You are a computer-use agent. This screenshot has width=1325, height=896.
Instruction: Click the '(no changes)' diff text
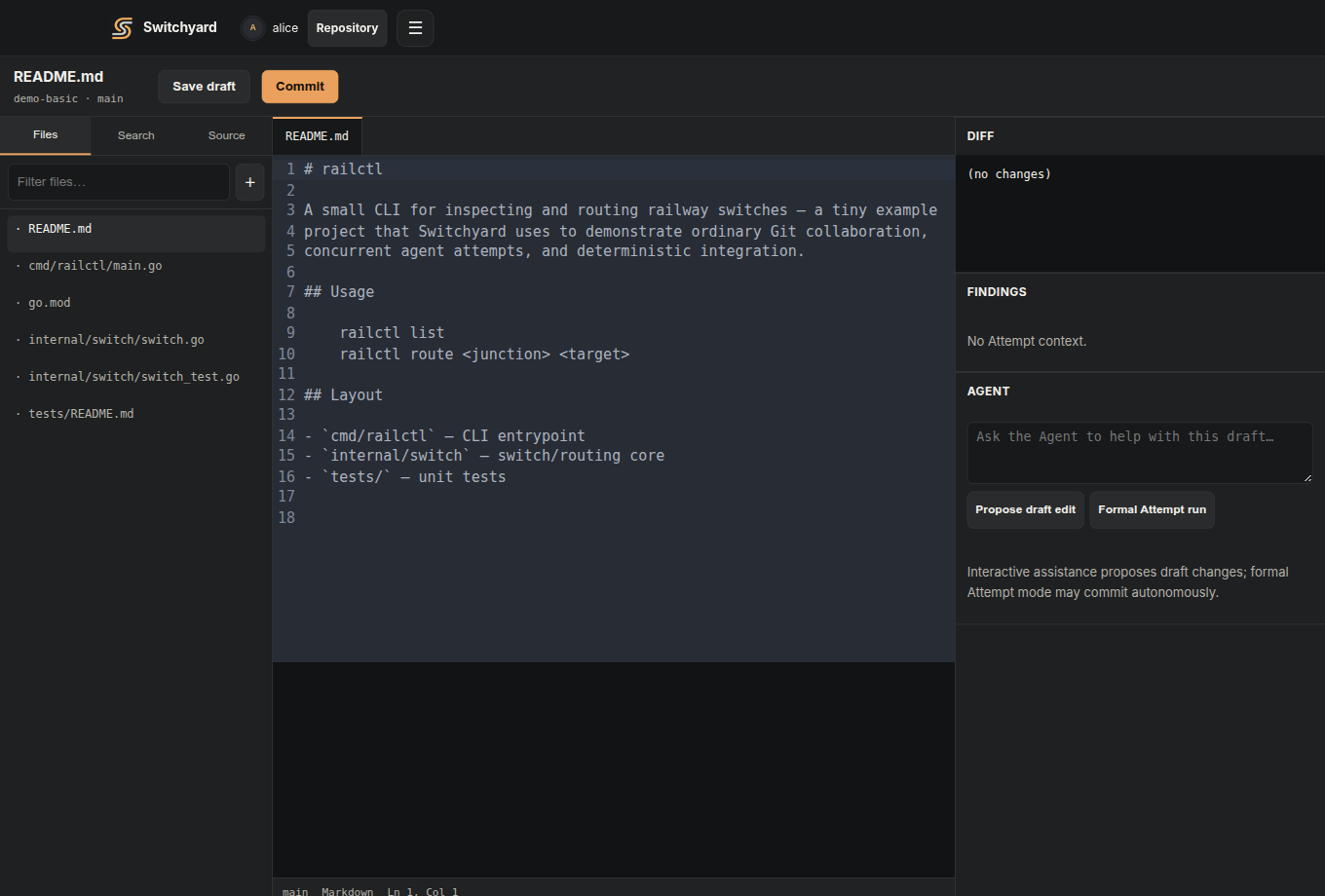(1009, 174)
